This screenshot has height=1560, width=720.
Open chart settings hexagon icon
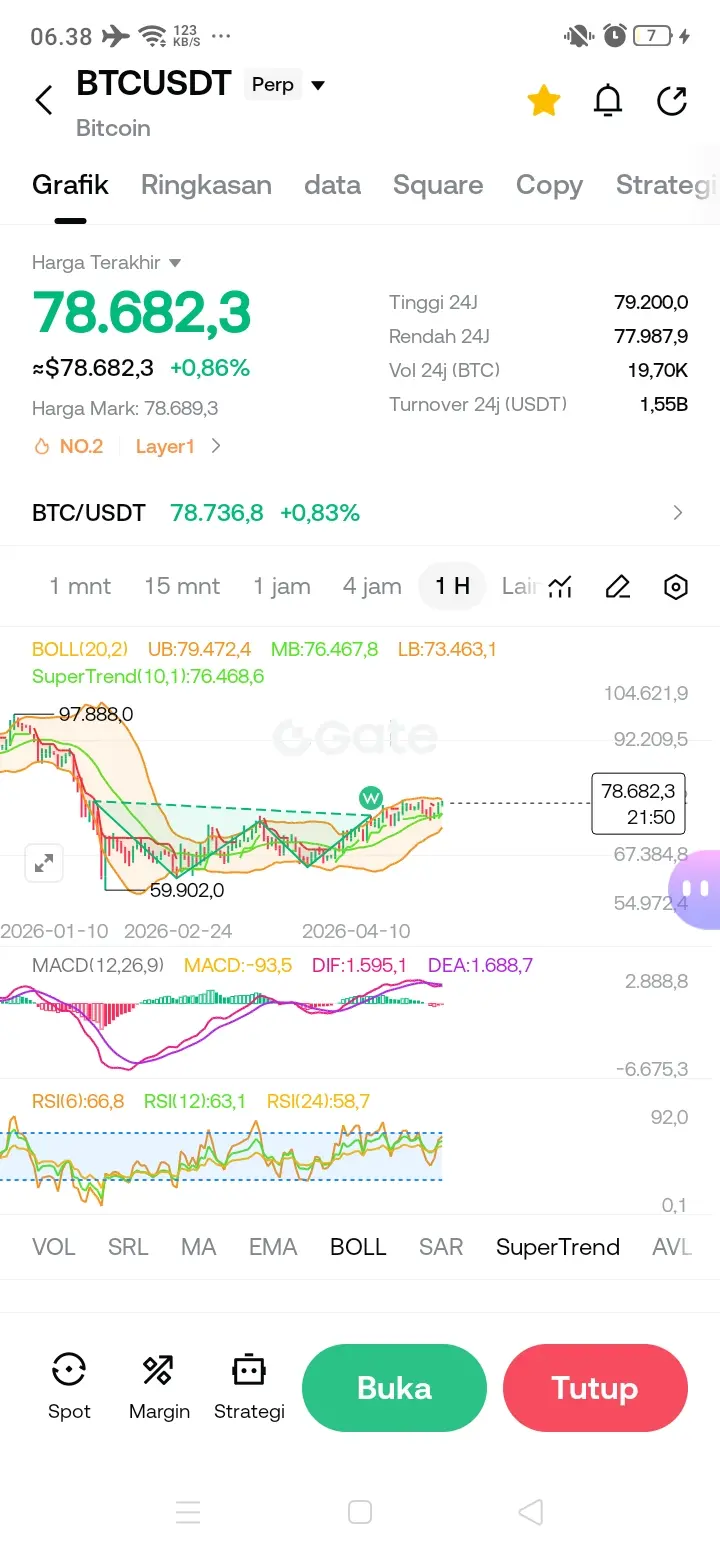point(676,587)
